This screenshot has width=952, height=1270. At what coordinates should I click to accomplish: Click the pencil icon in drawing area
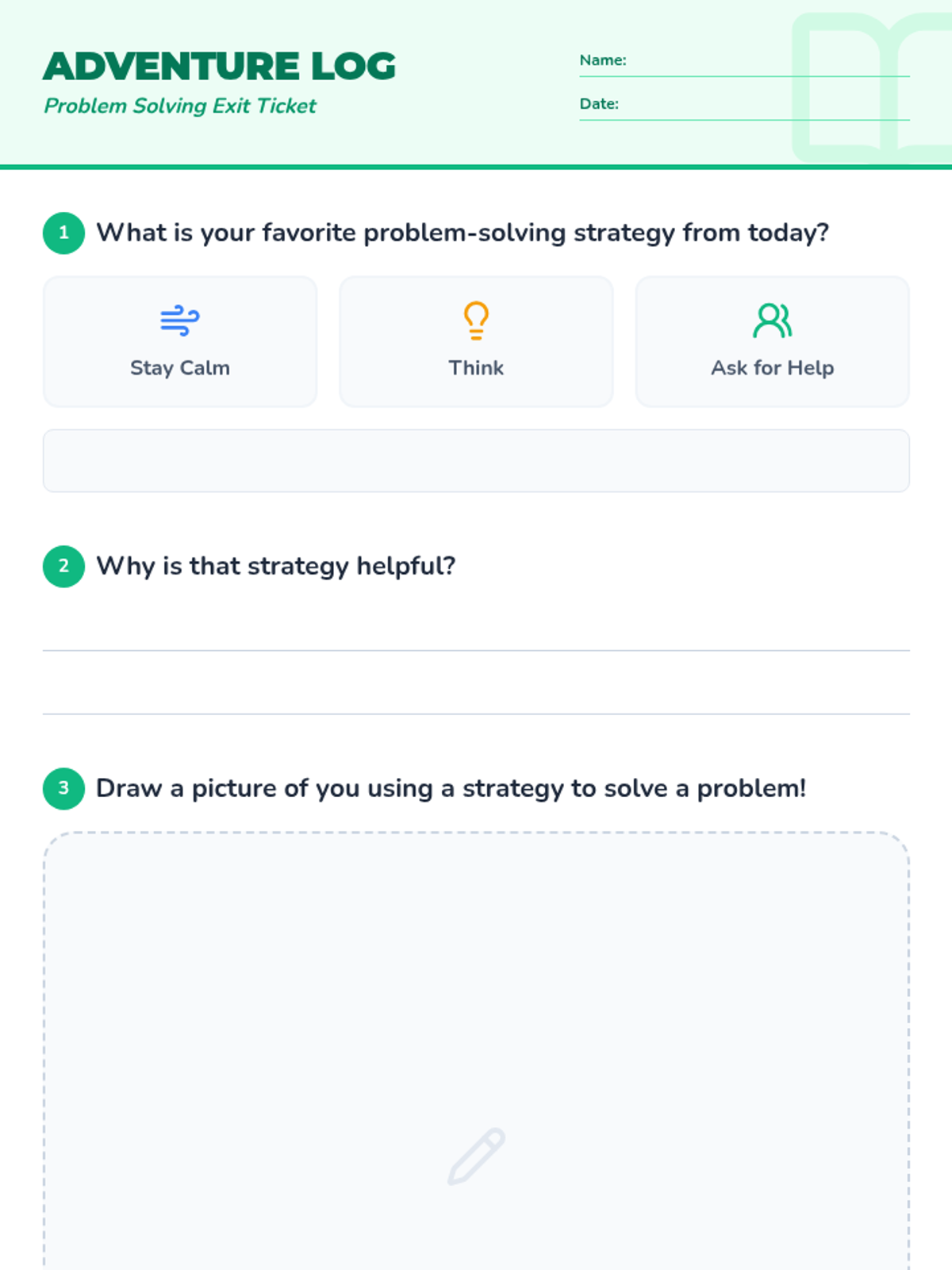click(x=476, y=1156)
